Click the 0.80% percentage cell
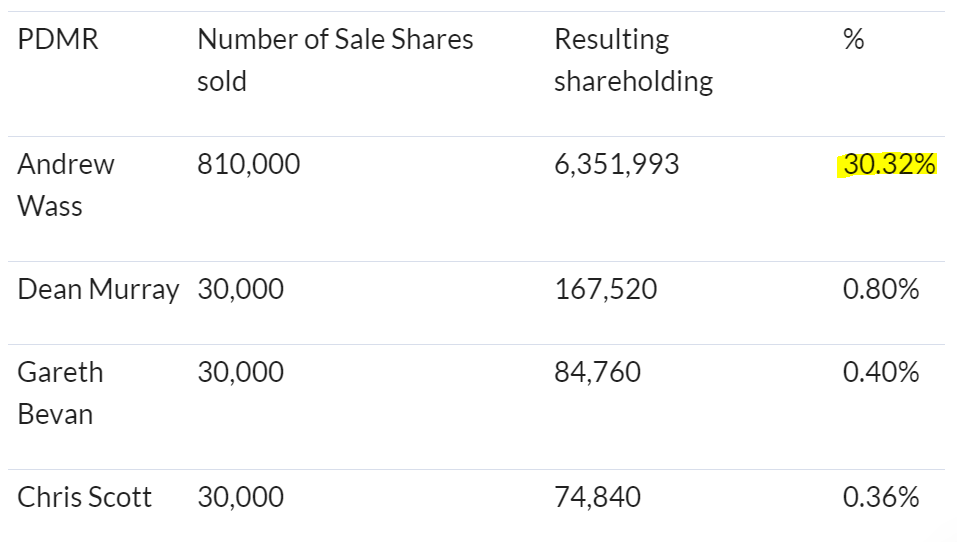This screenshot has width=957, height=542. pos(881,289)
